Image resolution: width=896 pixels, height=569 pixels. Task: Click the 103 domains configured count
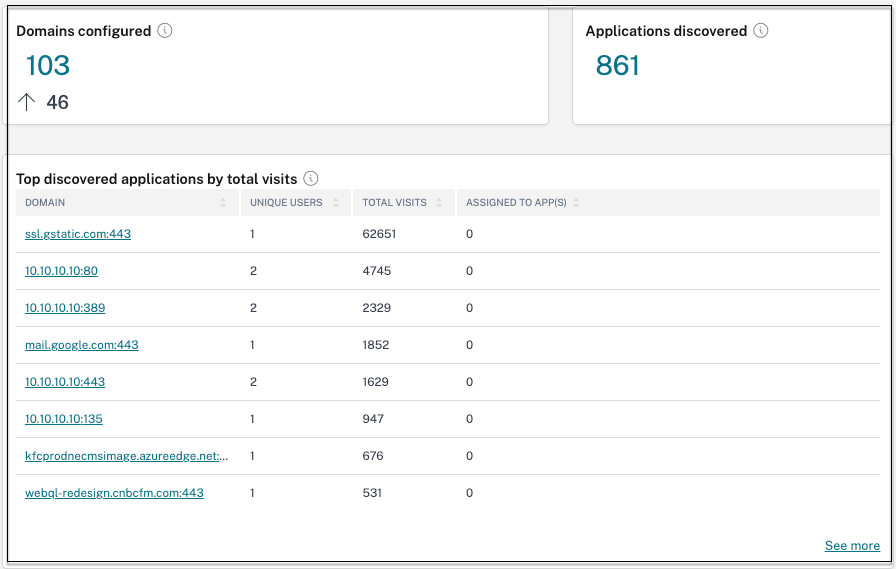tap(48, 66)
